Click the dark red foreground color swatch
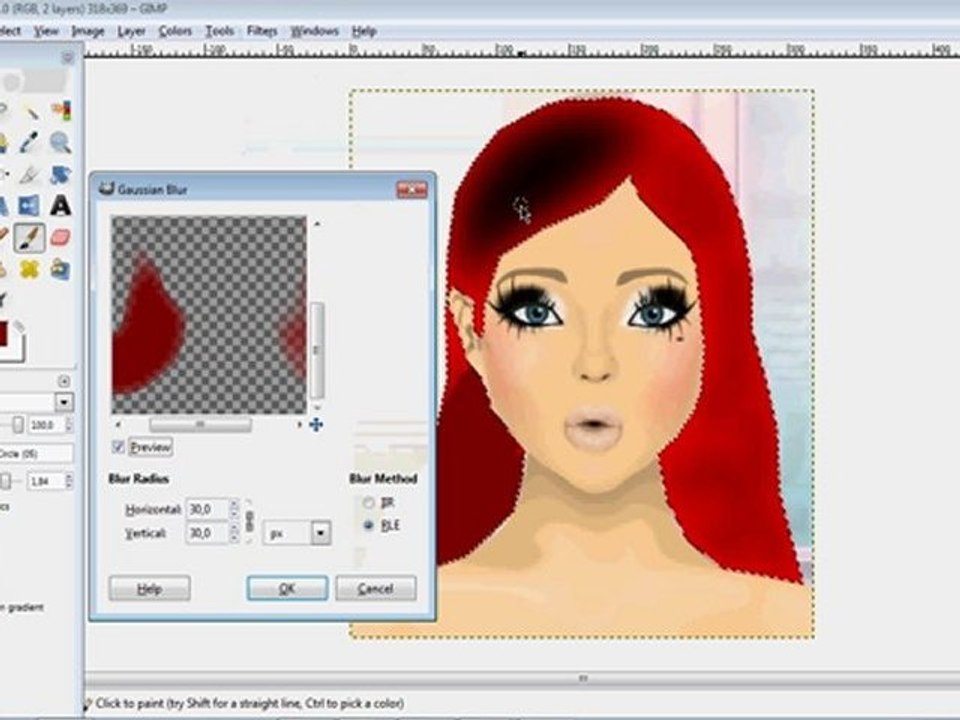Viewport: 960px width, 720px height. tap(2, 334)
